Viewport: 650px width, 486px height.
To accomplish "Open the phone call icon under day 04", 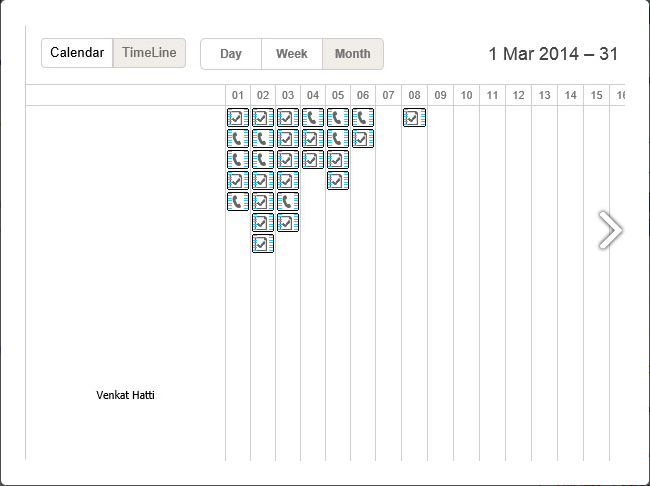I will 313,118.
